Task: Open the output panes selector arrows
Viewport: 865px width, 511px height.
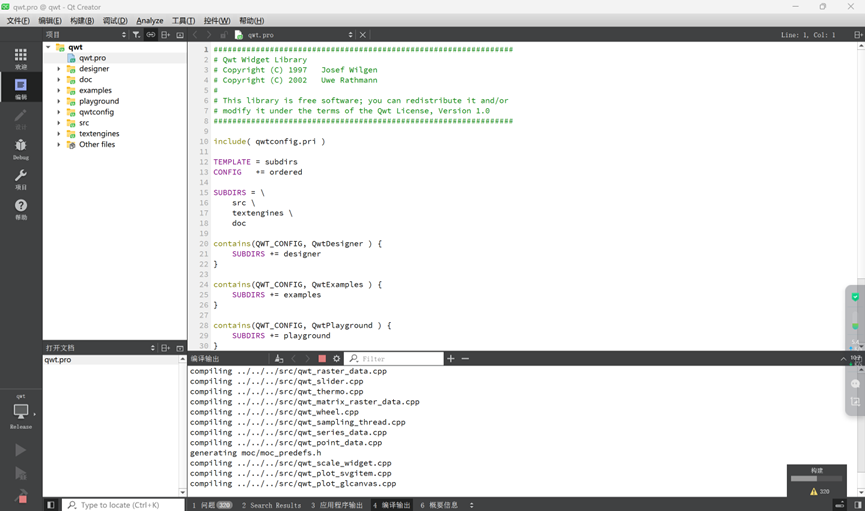Action: pyautogui.click(x=471, y=505)
